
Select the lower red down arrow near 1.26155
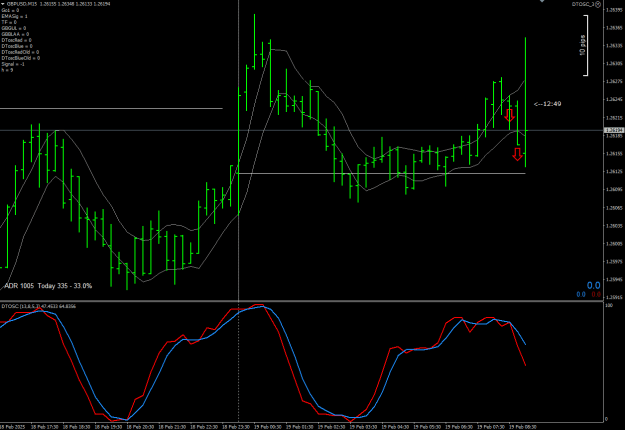(517, 154)
